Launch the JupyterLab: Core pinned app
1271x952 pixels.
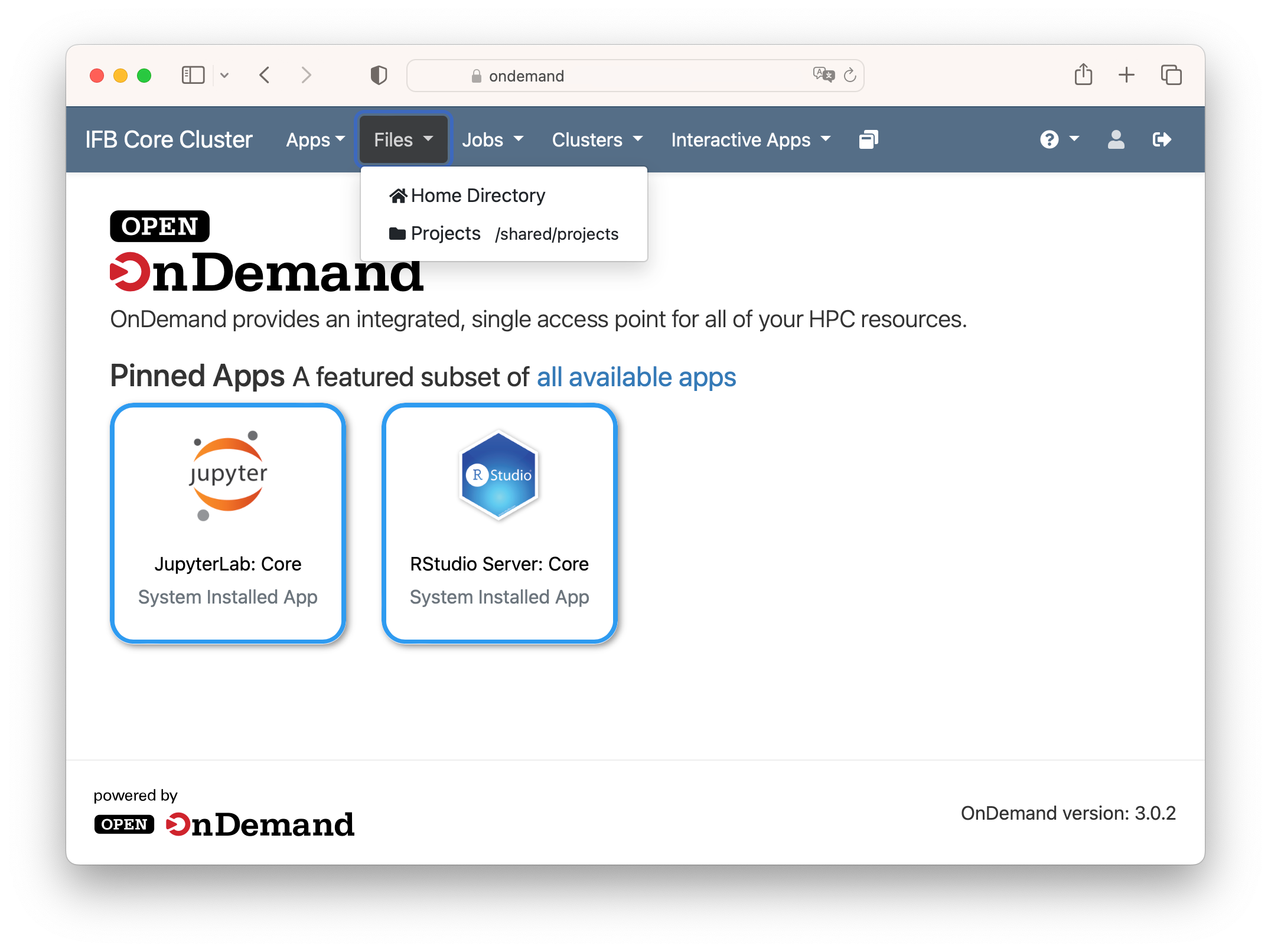[x=228, y=523]
